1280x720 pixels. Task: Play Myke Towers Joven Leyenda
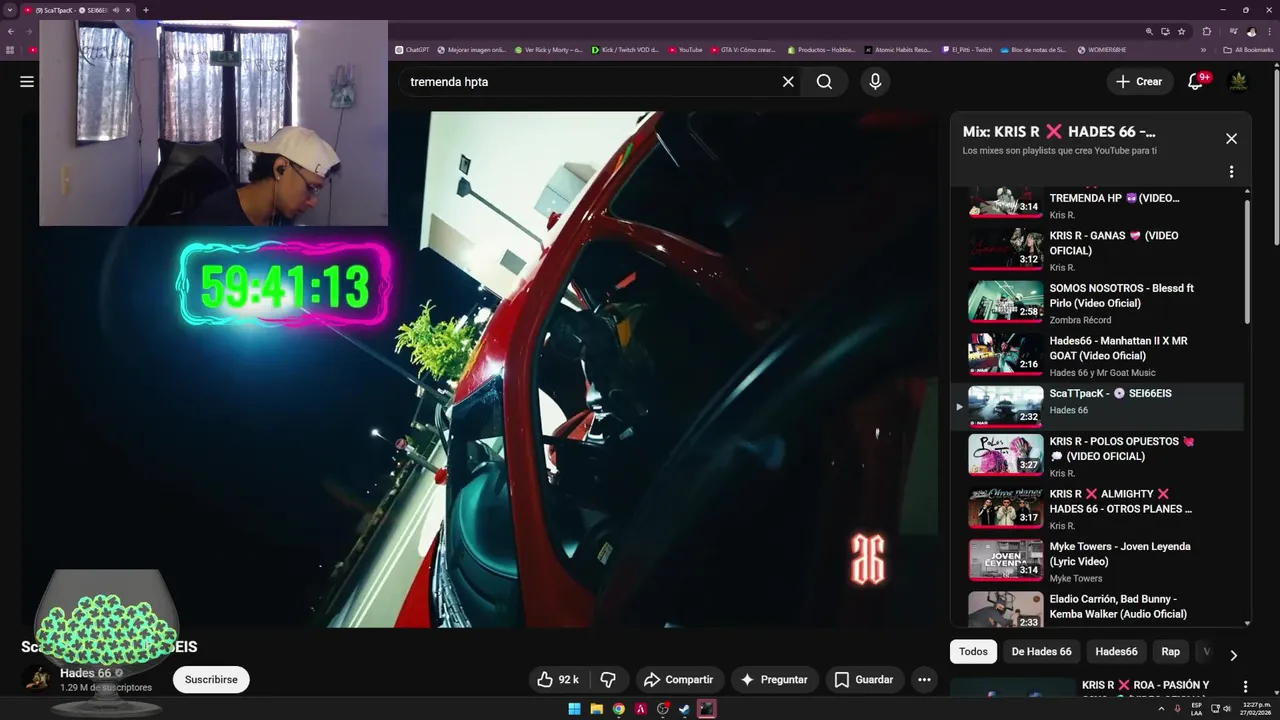coord(1097,561)
